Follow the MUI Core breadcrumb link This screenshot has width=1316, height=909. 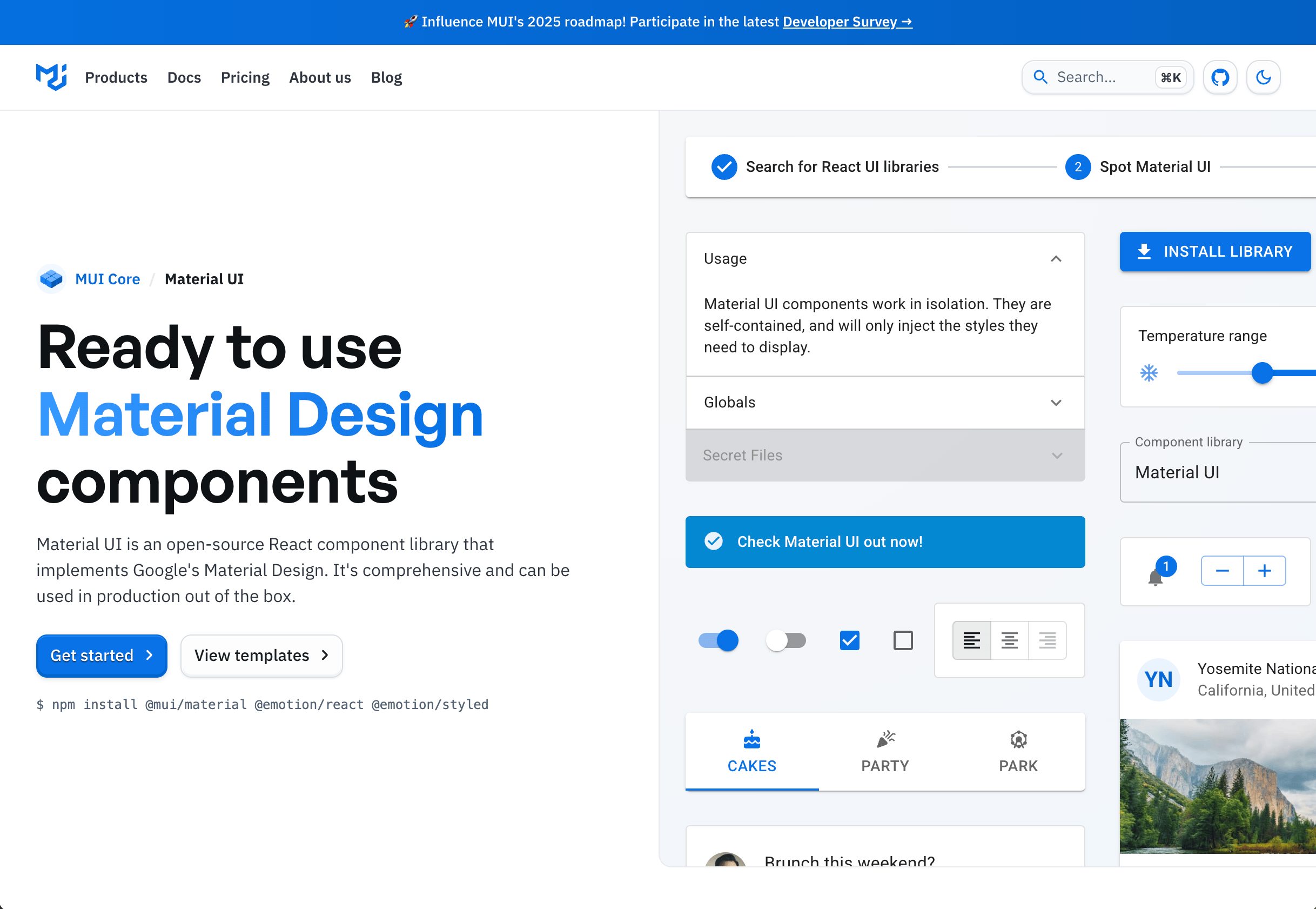pyautogui.click(x=108, y=279)
